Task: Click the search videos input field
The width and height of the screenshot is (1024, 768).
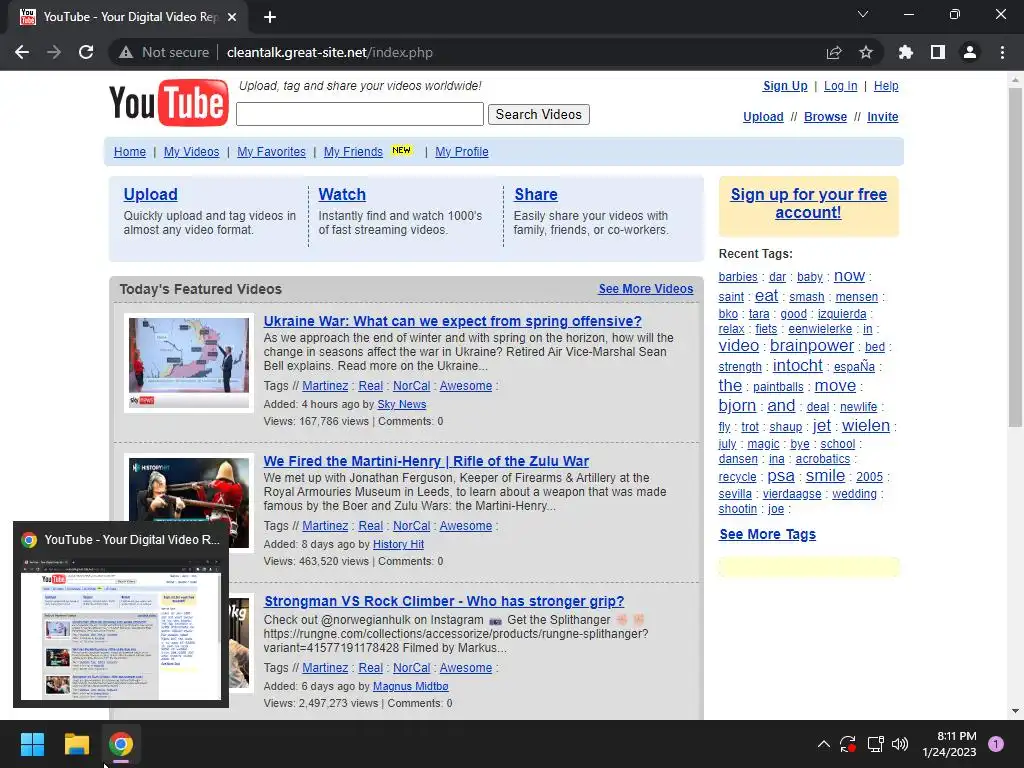Action: [360, 114]
